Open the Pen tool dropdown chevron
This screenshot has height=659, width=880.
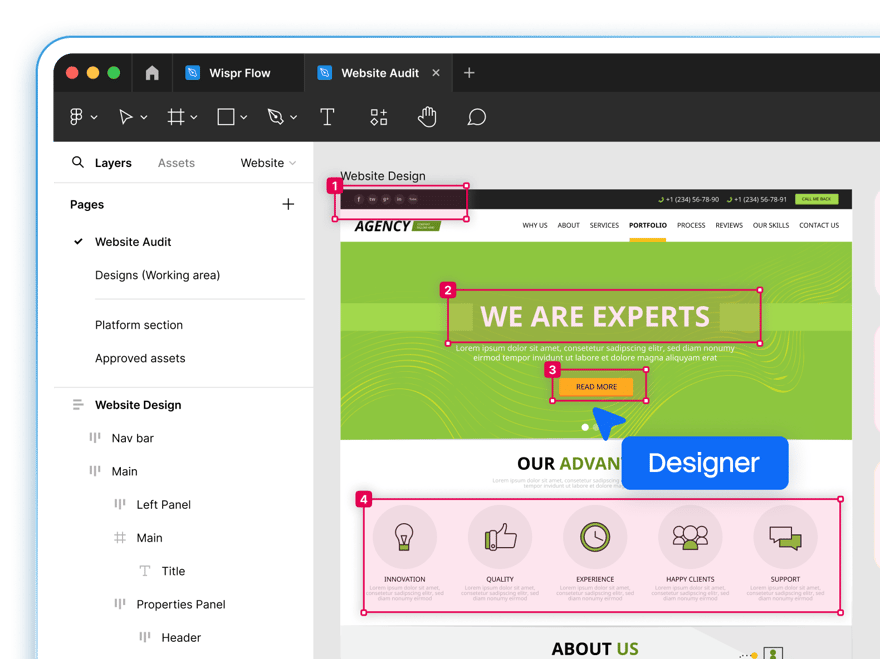click(x=294, y=117)
